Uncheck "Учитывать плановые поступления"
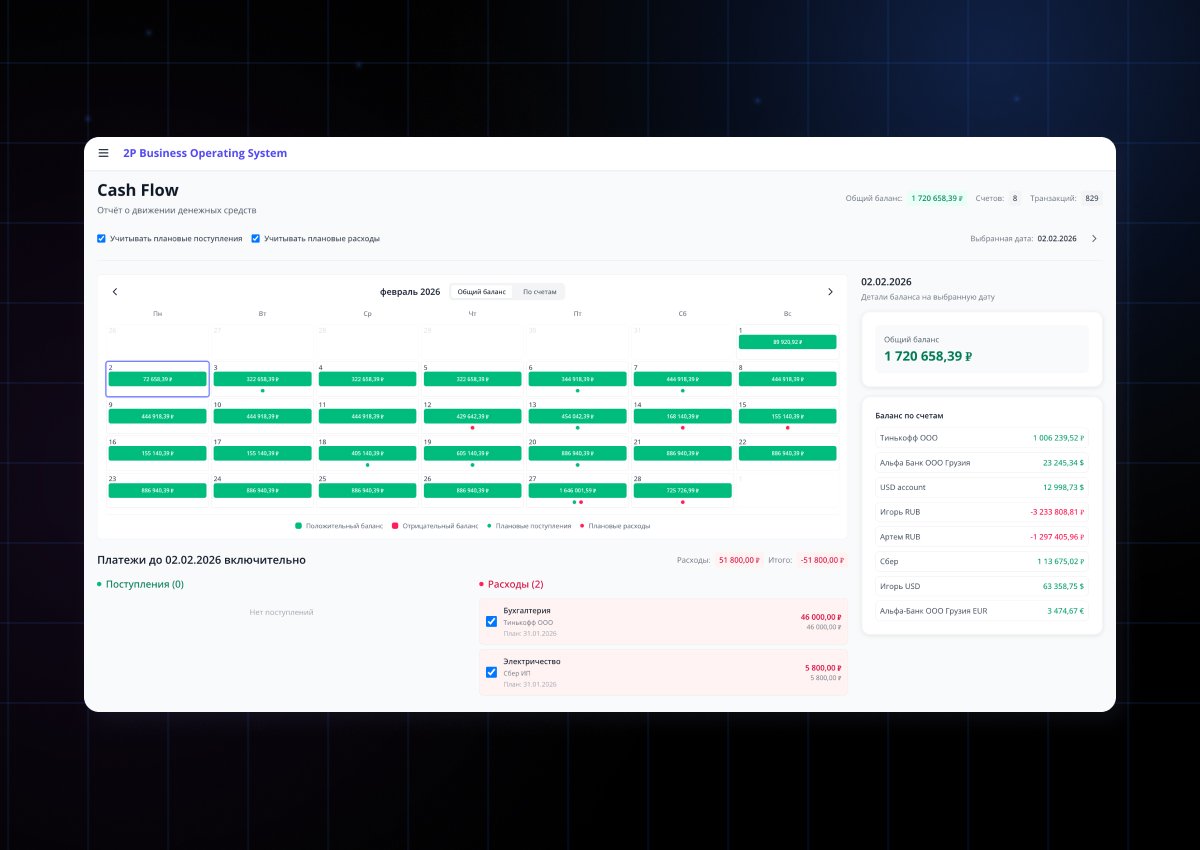The width and height of the screenshot is (1200, 850). tap(101, 238)
